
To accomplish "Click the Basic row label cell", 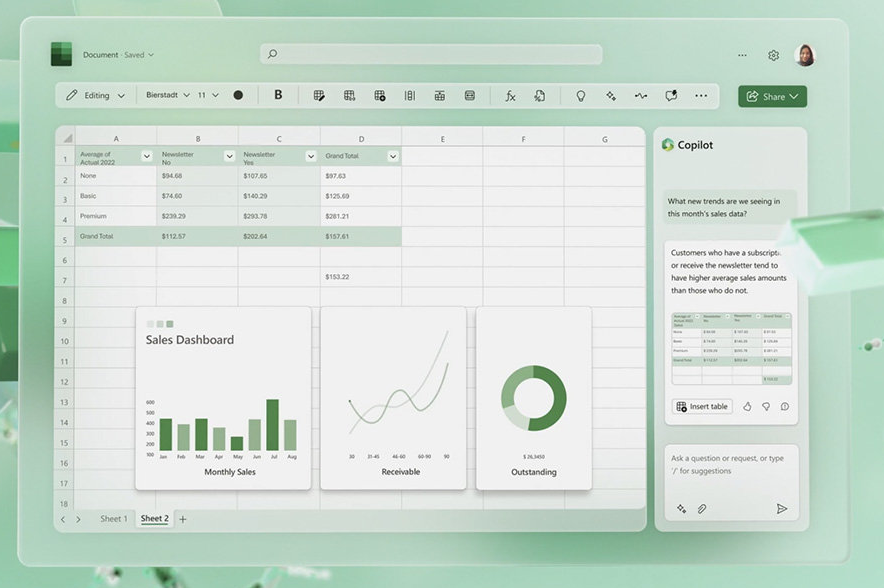I will [x=116, y=196].
